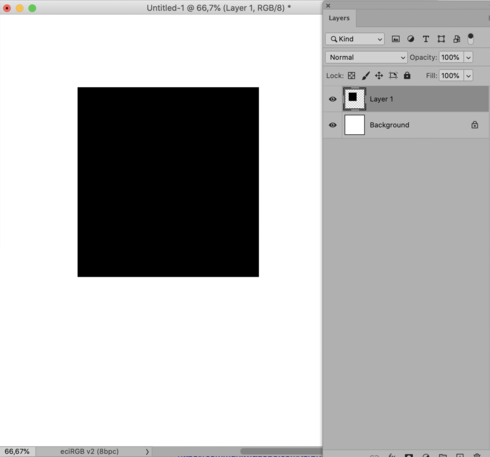Viewport: 490px width, 457px height.
Task: Lock image pixels brush icon
Action: pyautogui.click(x=366, y=76)
